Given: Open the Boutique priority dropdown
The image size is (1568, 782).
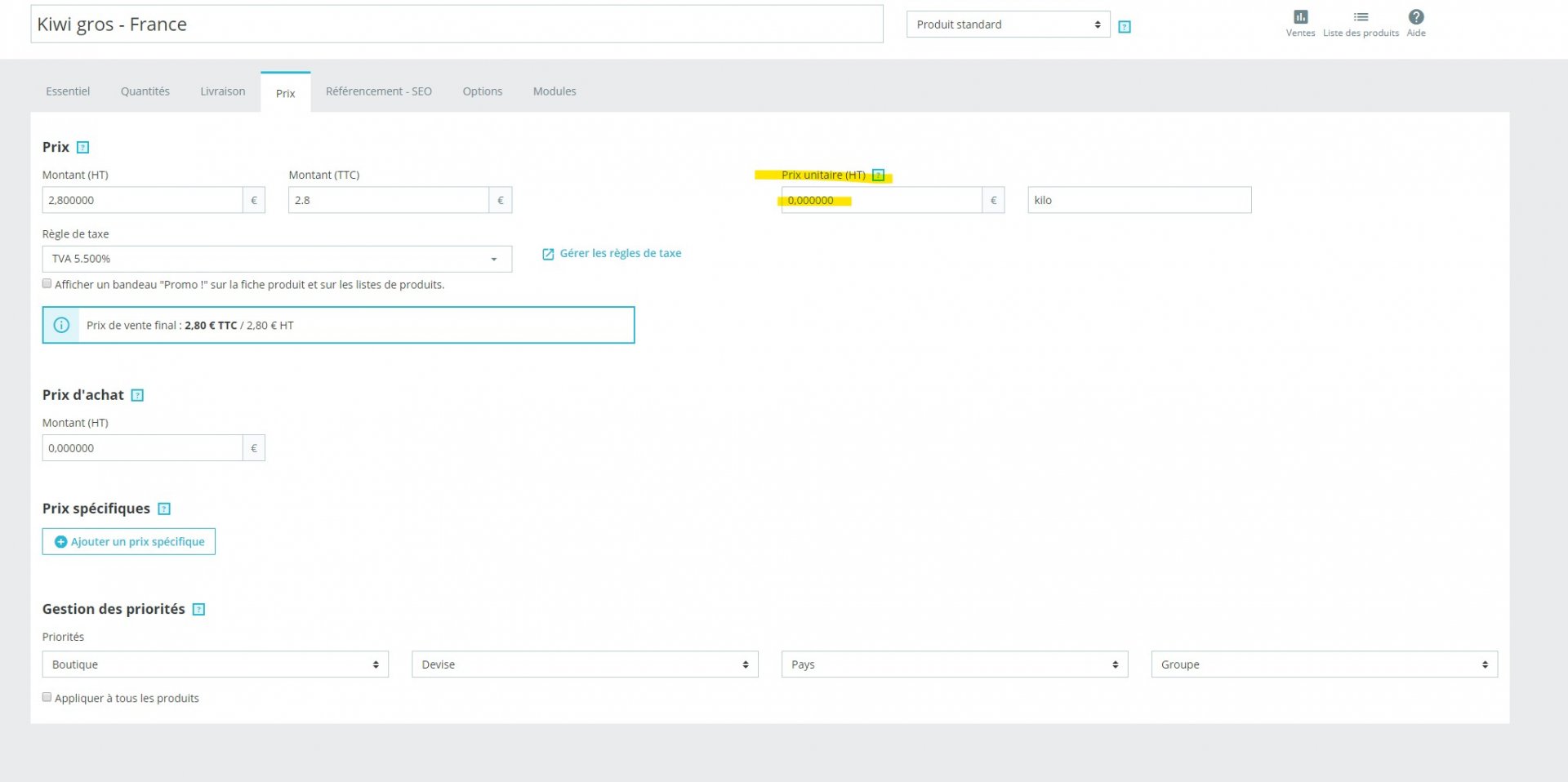Looking at the screenshot, I should [215, 664].
